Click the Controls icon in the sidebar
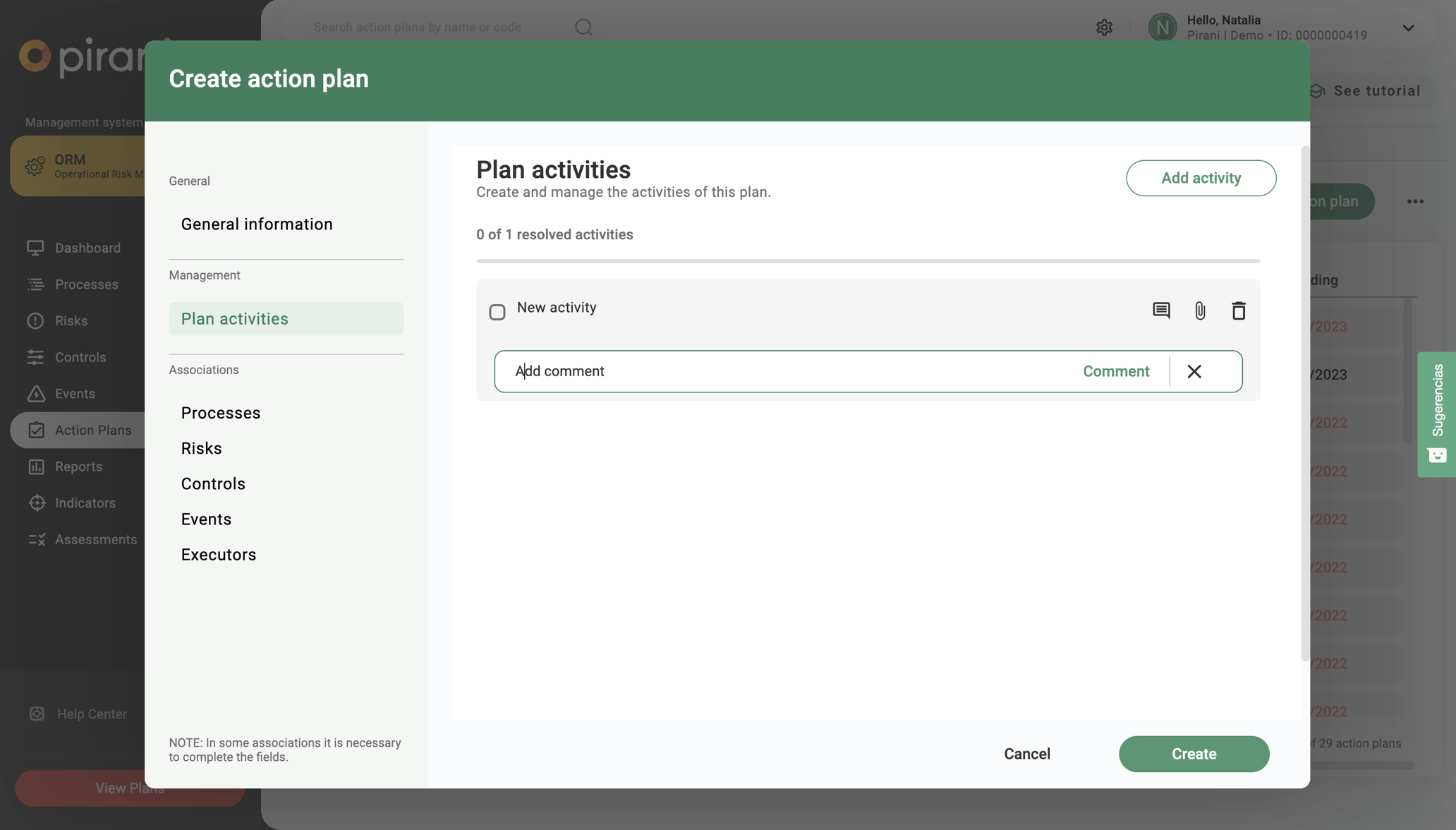This screenshot has height=830, width=1456. (37, 357)
